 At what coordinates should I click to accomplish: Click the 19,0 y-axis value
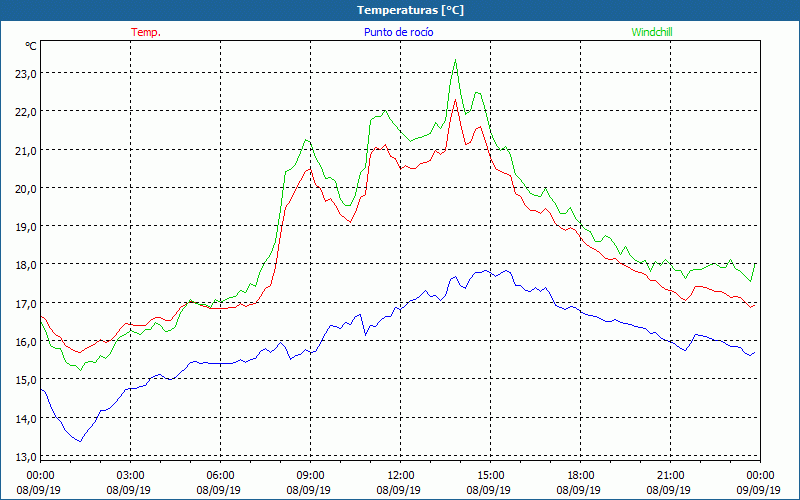tap(26, 227)
